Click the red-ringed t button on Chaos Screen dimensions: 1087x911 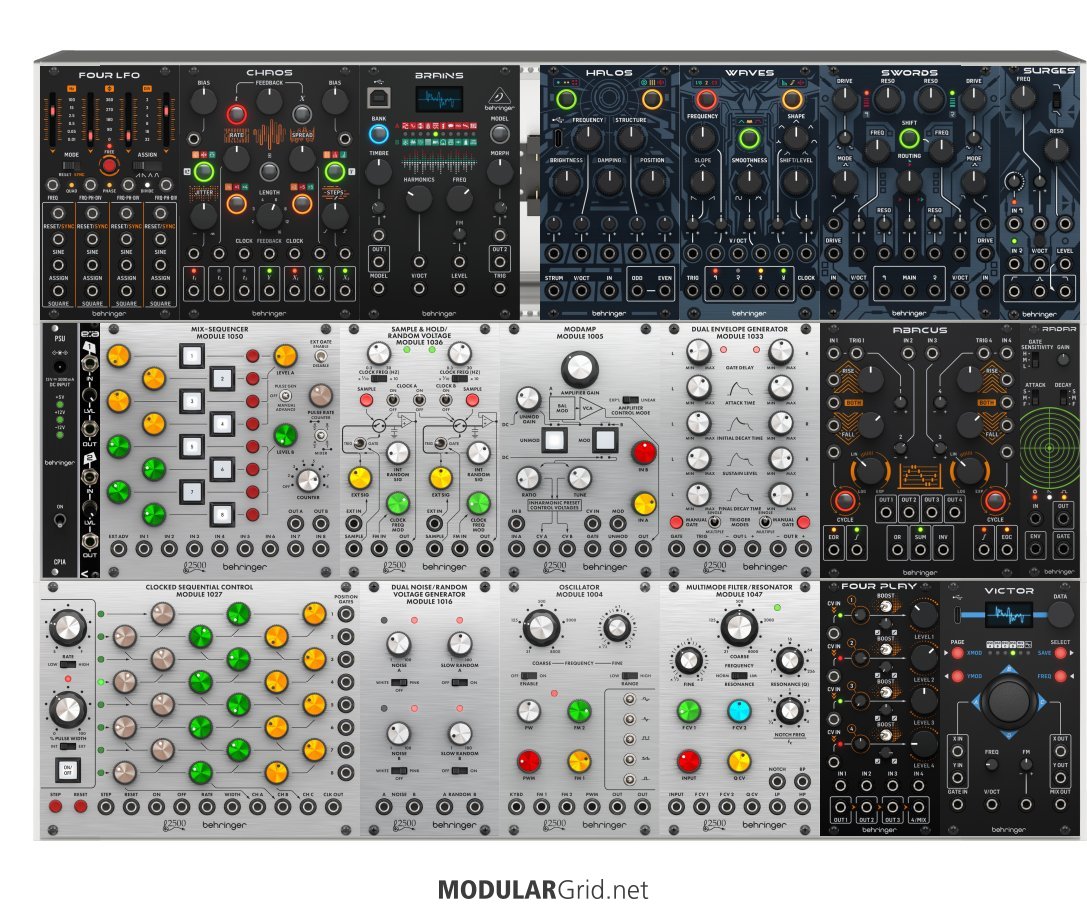236,114
